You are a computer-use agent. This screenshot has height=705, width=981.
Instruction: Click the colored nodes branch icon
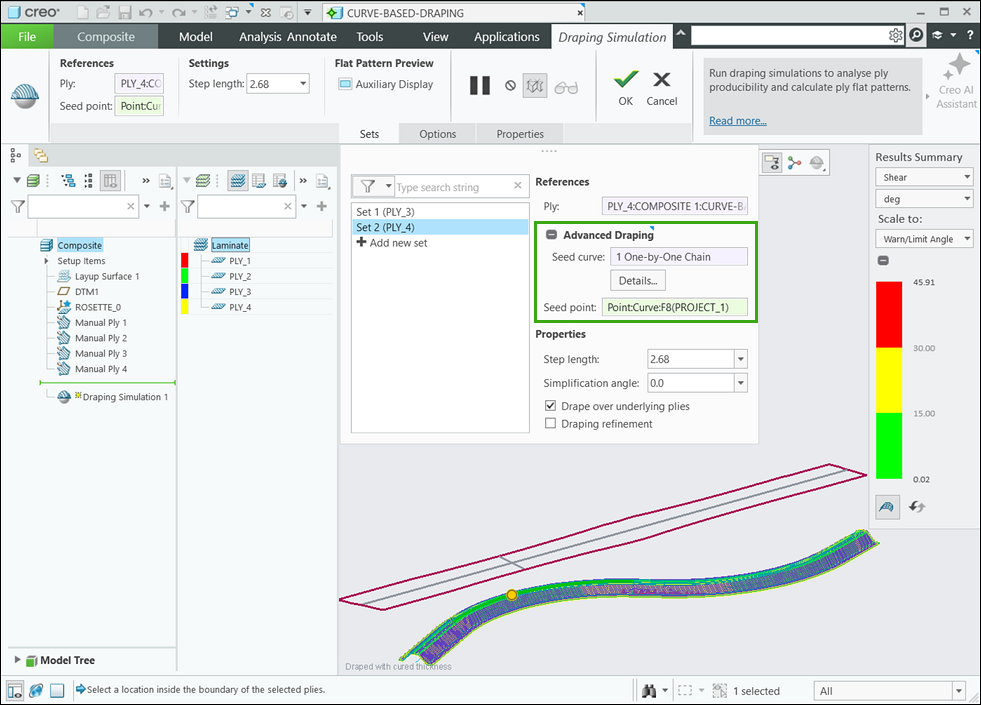coord(795,163)
